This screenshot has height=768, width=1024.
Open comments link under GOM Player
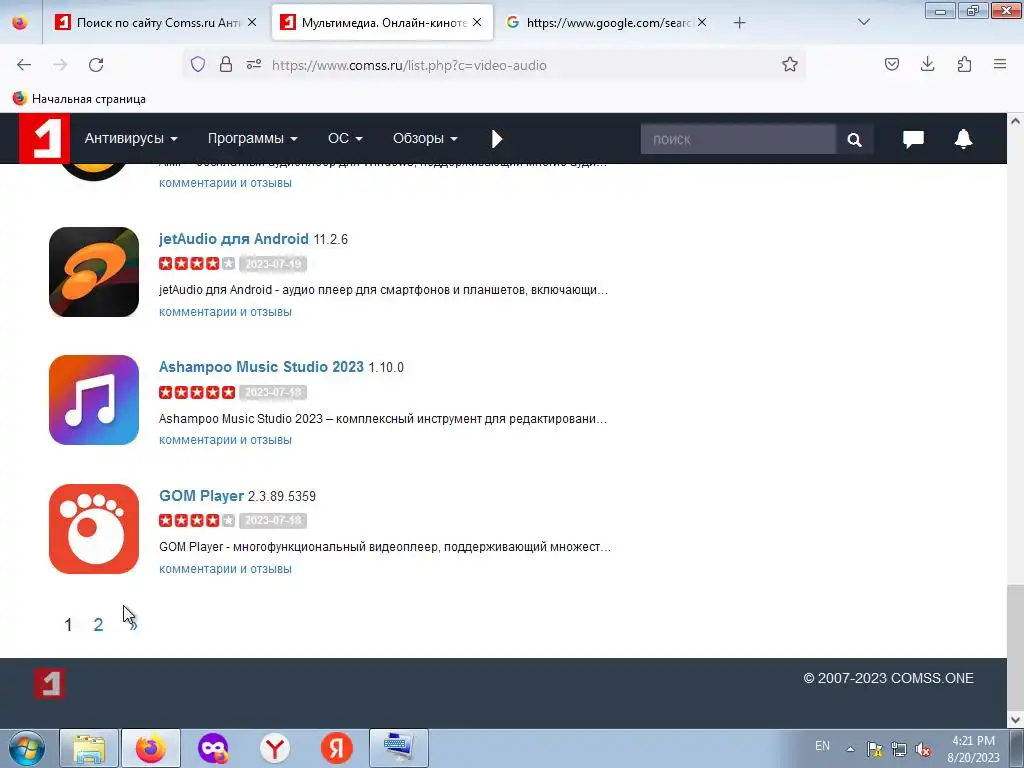pos(225,569)
